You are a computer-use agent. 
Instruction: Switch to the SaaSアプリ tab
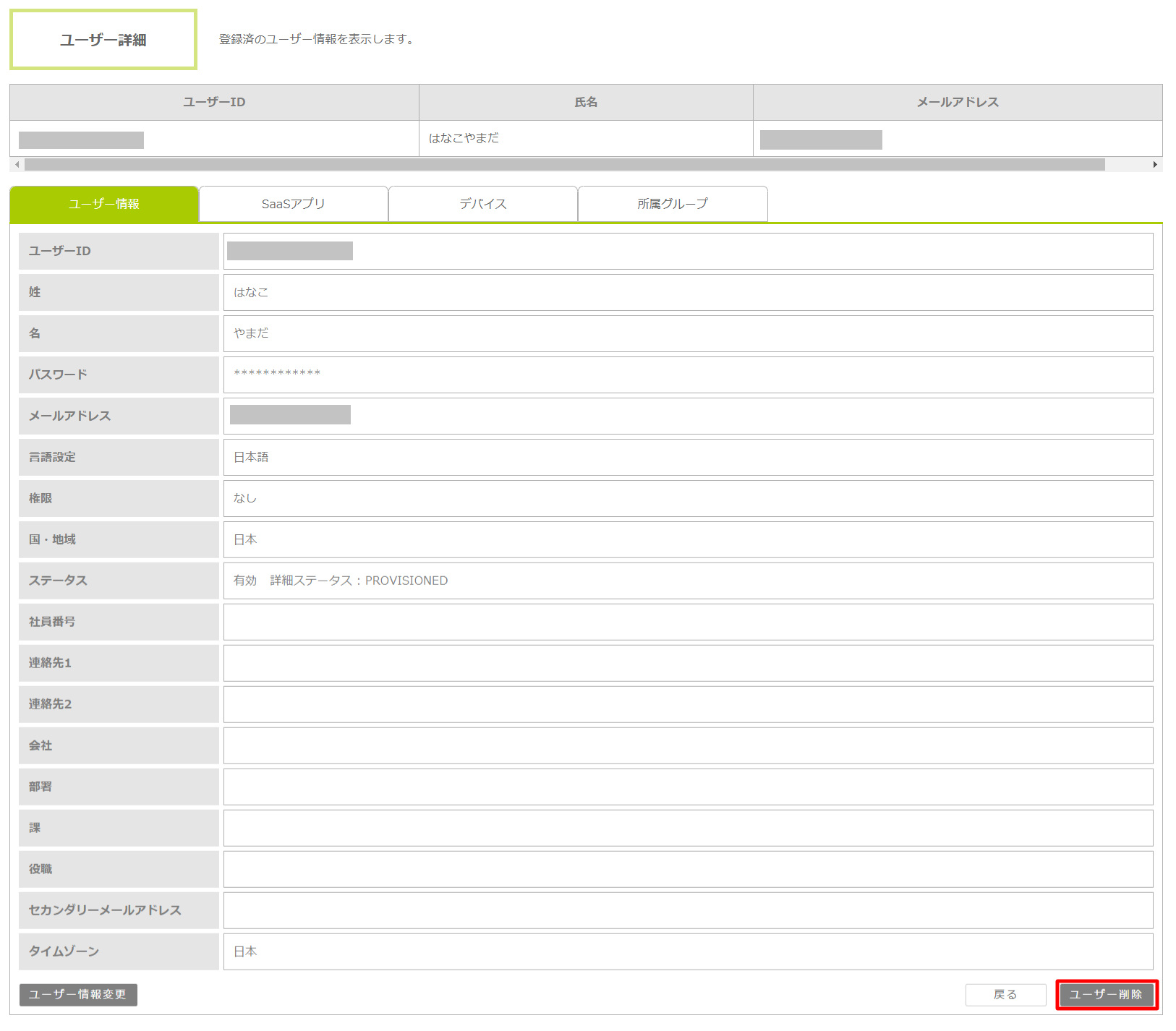pos(294,204)
